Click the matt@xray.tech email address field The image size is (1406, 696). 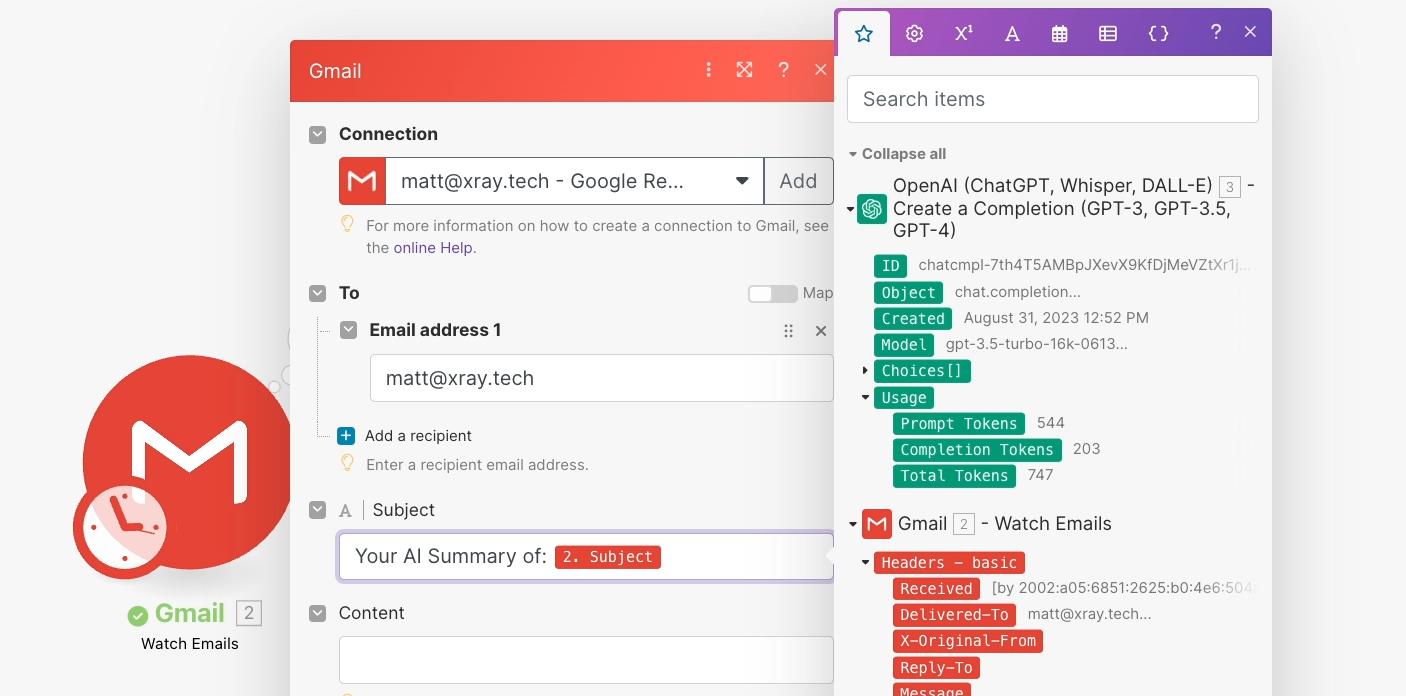click(x=601, y=378)
